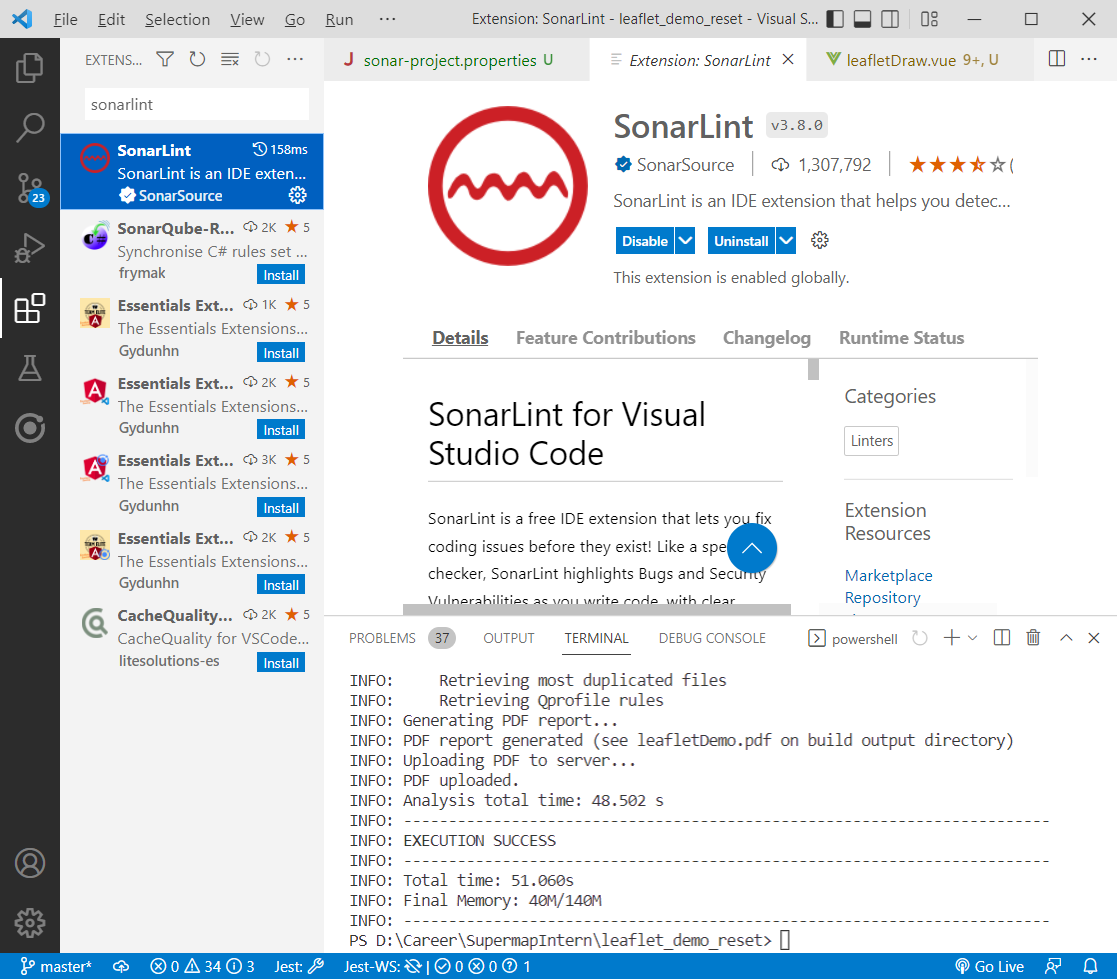
Task: Open manage gear on SonarLint list item
Action: (297, 195)
